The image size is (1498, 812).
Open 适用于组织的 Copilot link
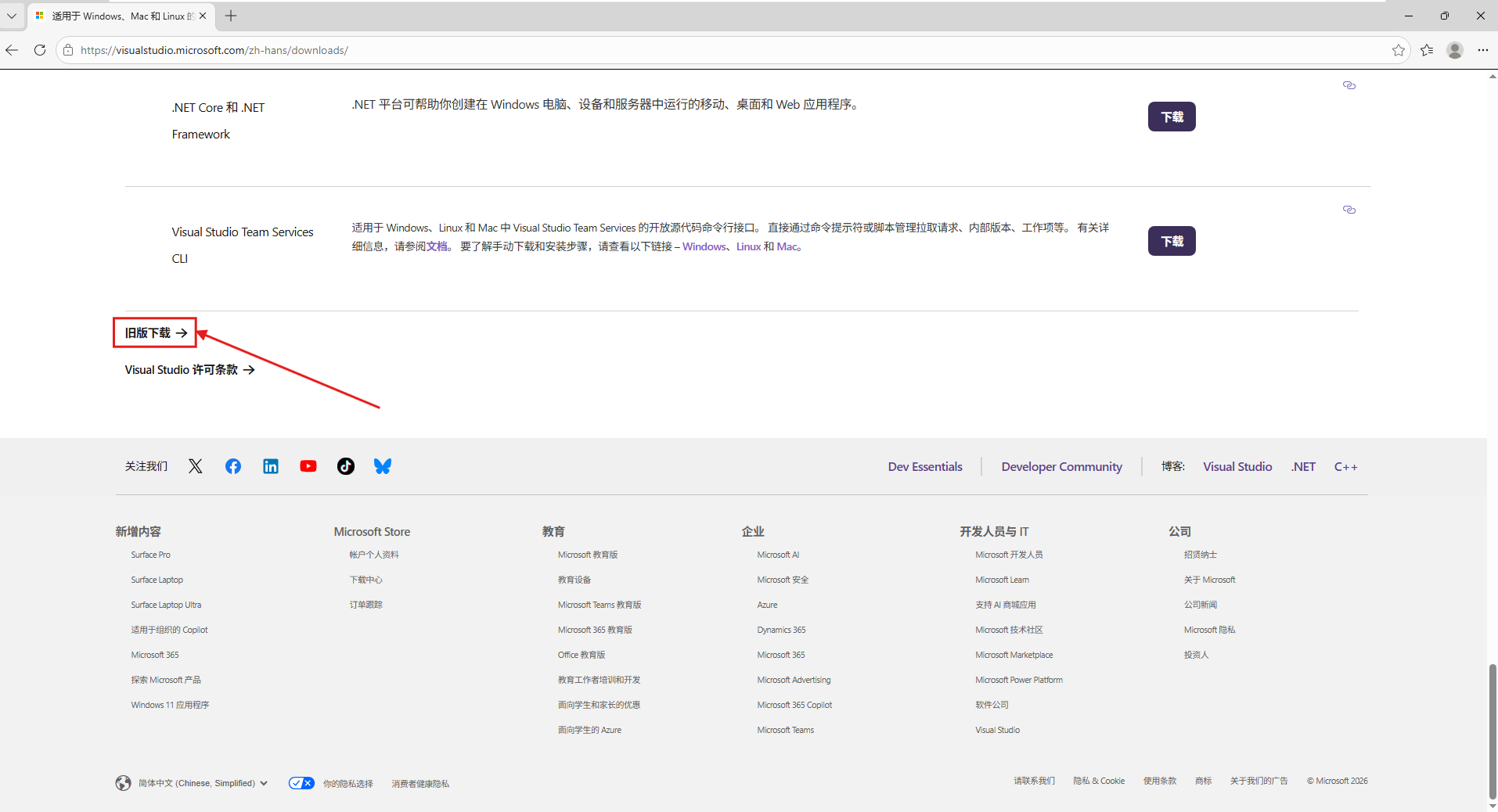point(169,630)
